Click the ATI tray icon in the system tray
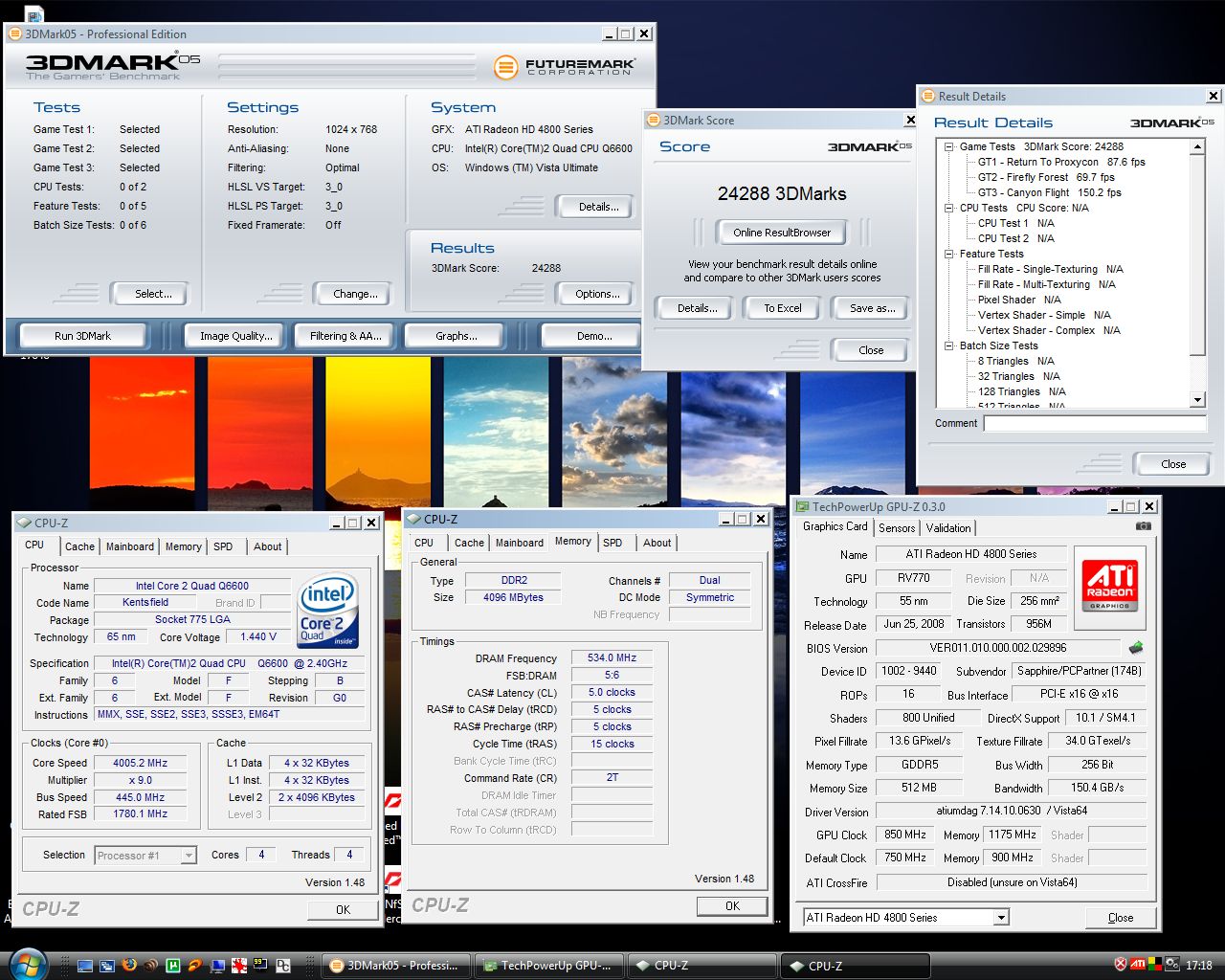Image resolution: width=1225 pixels, height=980 pixels. tap(1138, 965)
